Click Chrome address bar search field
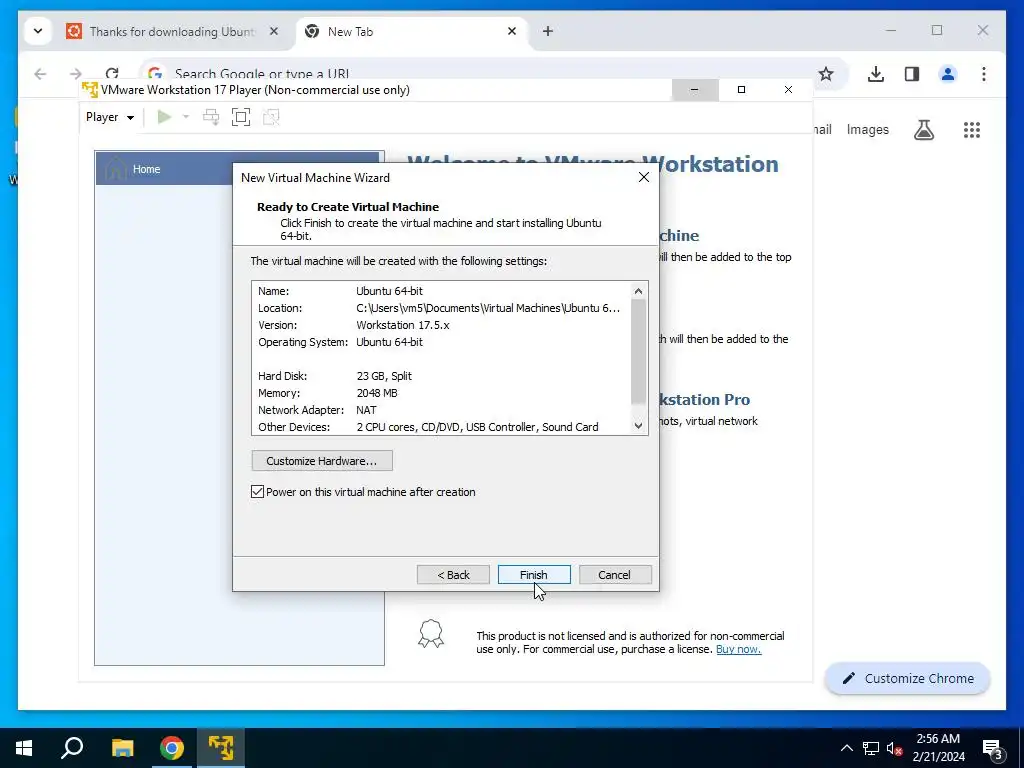1024x768 pixels. pyautogui.click(x=483, y=74)
